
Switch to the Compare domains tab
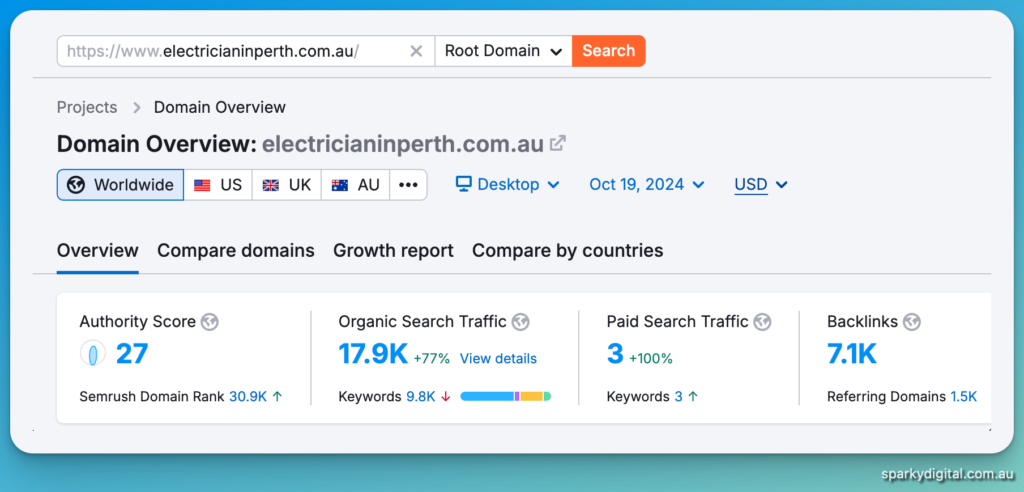click(x=236, y=250)
